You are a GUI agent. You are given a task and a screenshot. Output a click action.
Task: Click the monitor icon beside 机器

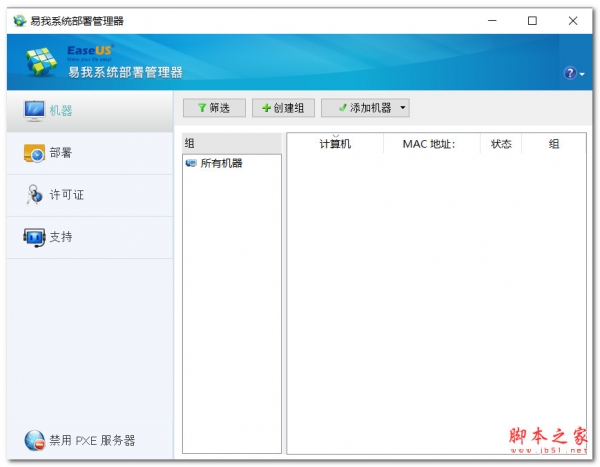(34, 111)
